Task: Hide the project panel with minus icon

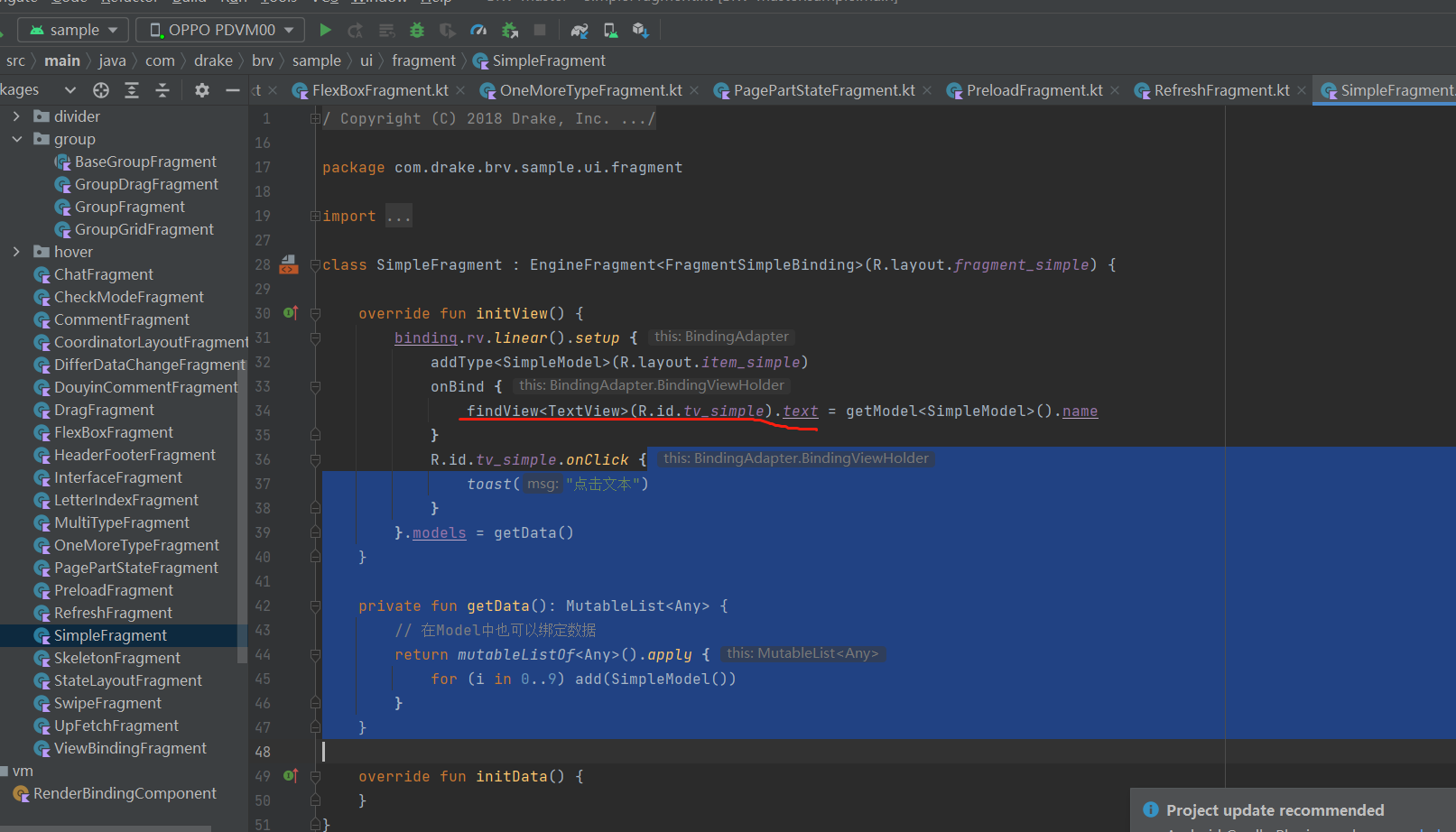Action: tap(232, 89)
